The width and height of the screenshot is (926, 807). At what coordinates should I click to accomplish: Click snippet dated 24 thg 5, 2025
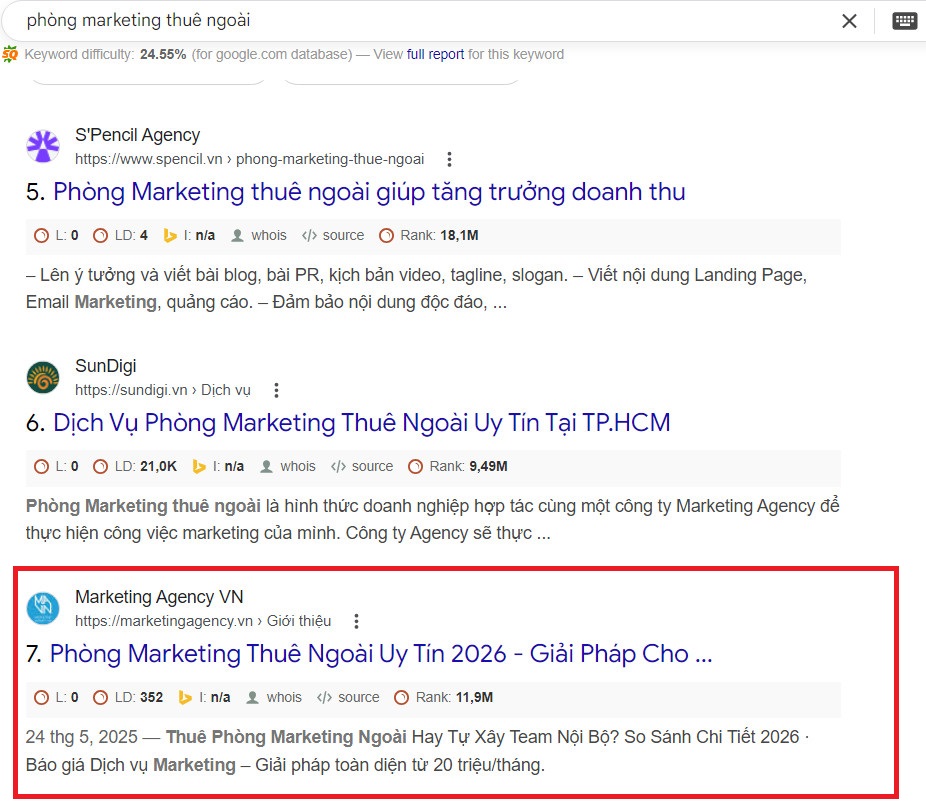pos(418,751)
